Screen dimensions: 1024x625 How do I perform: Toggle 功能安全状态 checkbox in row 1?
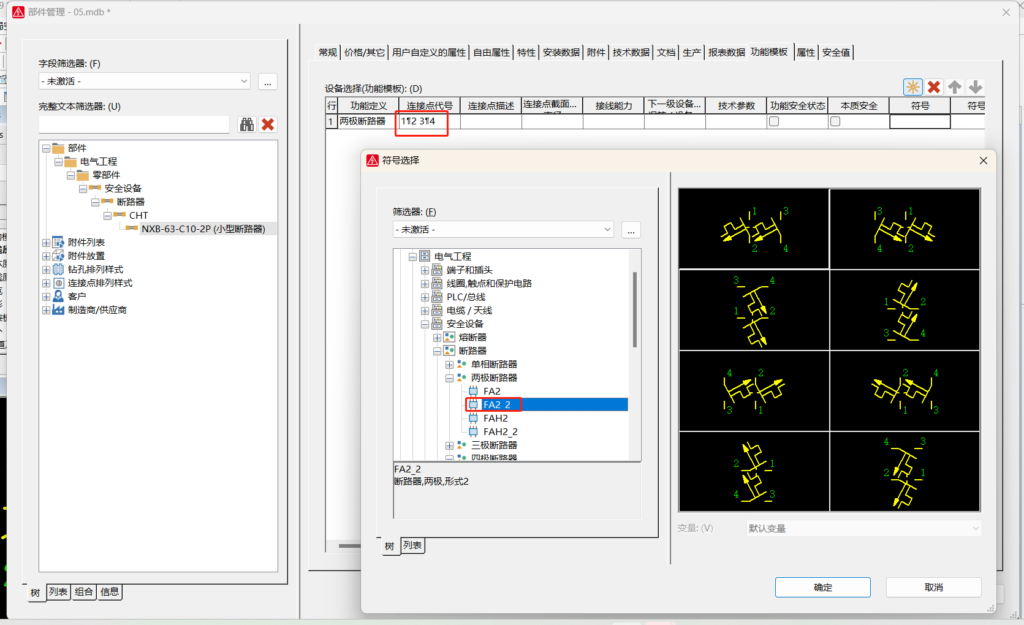773,121
